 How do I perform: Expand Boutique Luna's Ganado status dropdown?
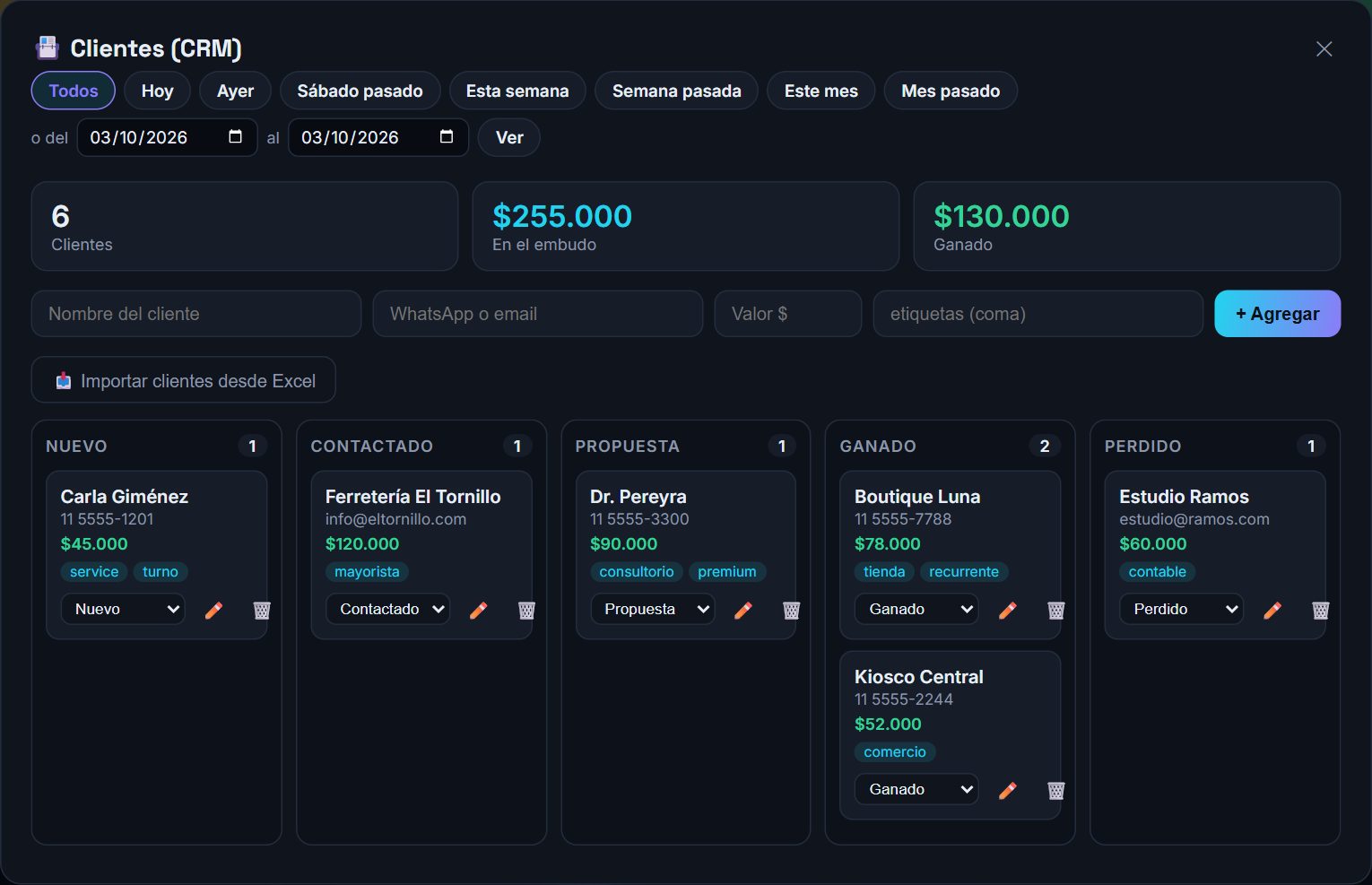pos(916,609)
